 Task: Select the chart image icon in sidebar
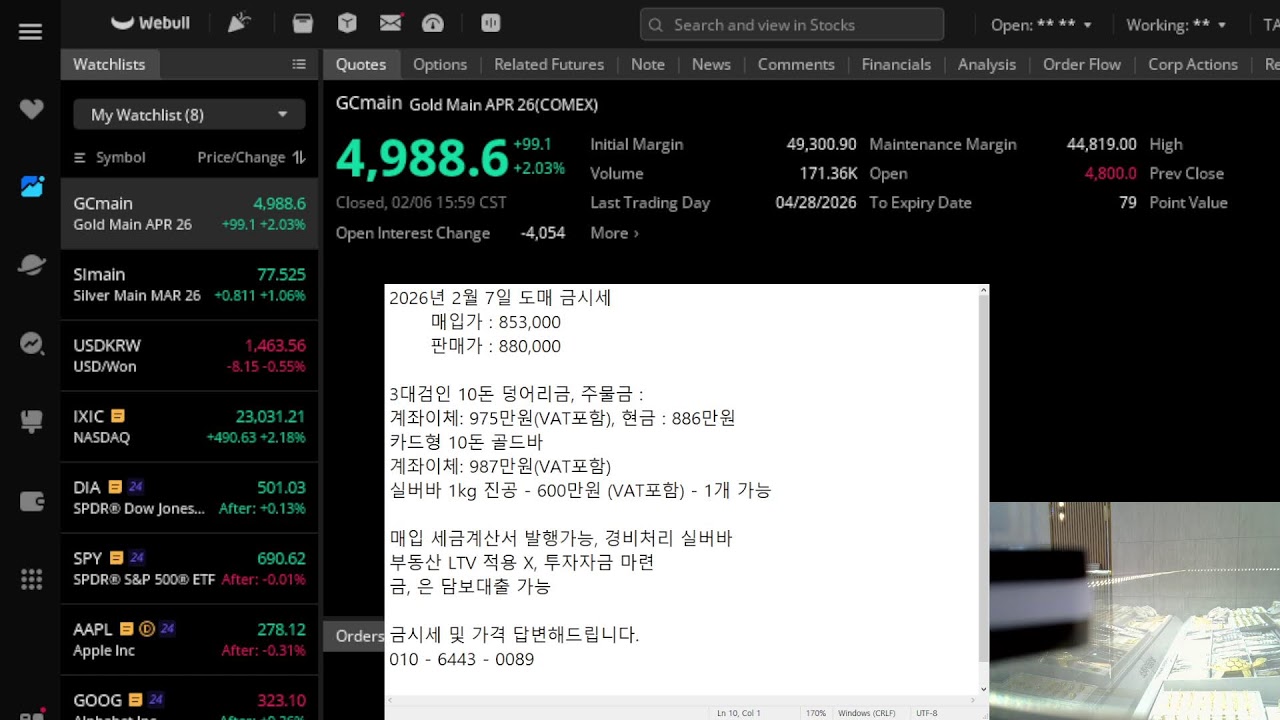(x=32, y=186)
